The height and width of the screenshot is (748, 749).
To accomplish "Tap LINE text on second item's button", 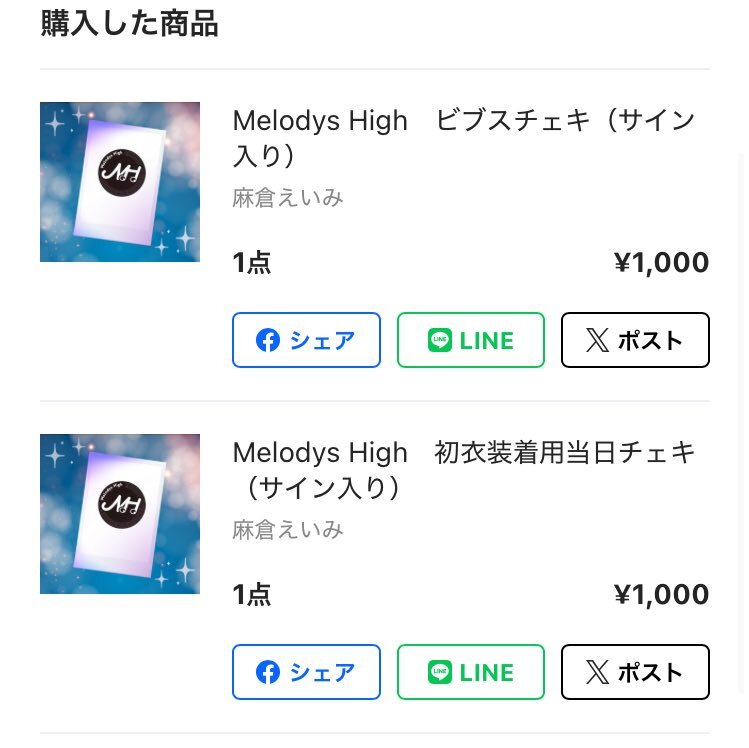I will pos(486,673).
